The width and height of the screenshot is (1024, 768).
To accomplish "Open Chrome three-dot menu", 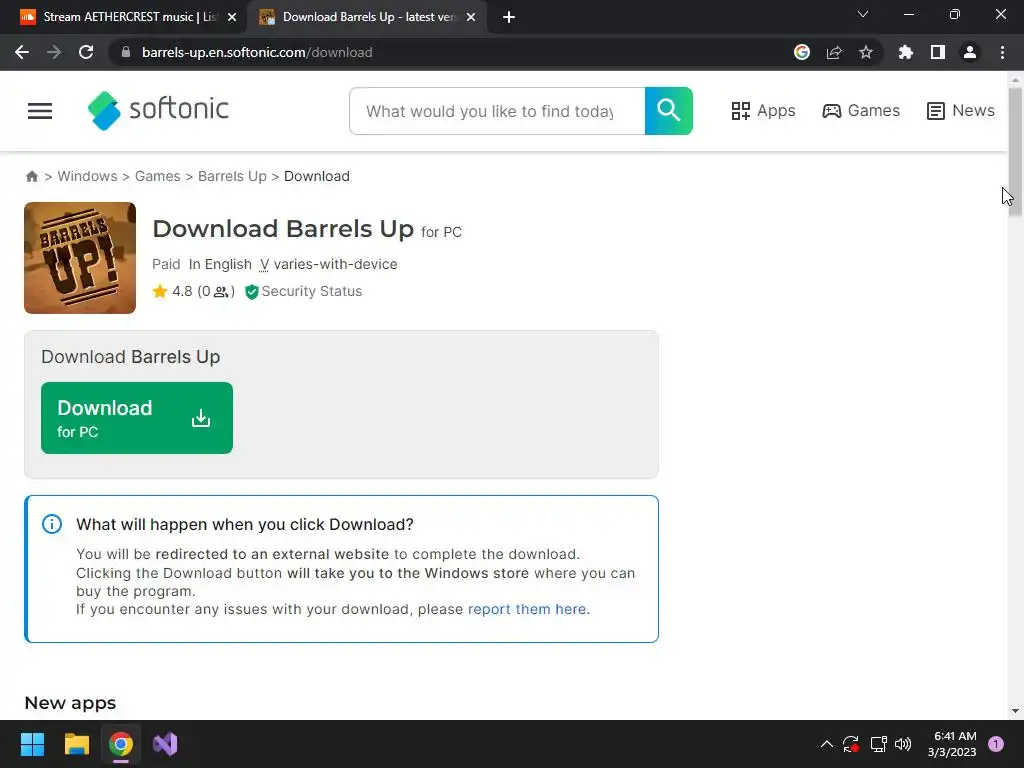I will [x=1002, y=52].
